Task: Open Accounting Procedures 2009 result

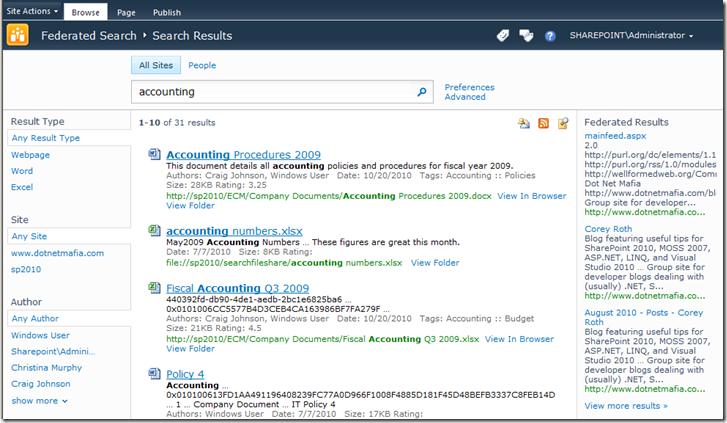Action: (x=243, y=154)
